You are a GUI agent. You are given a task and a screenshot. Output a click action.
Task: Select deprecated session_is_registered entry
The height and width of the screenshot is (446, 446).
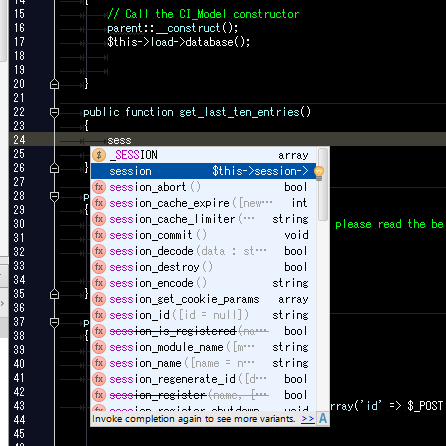[203, 331]
